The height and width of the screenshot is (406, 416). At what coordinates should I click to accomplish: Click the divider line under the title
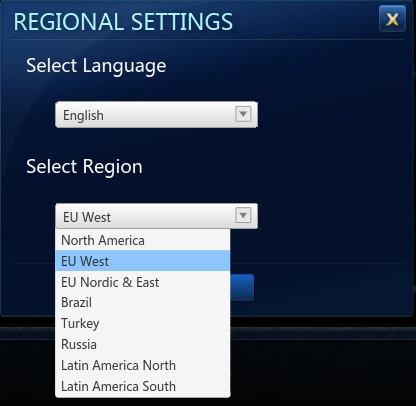click(x=207, y=39)
